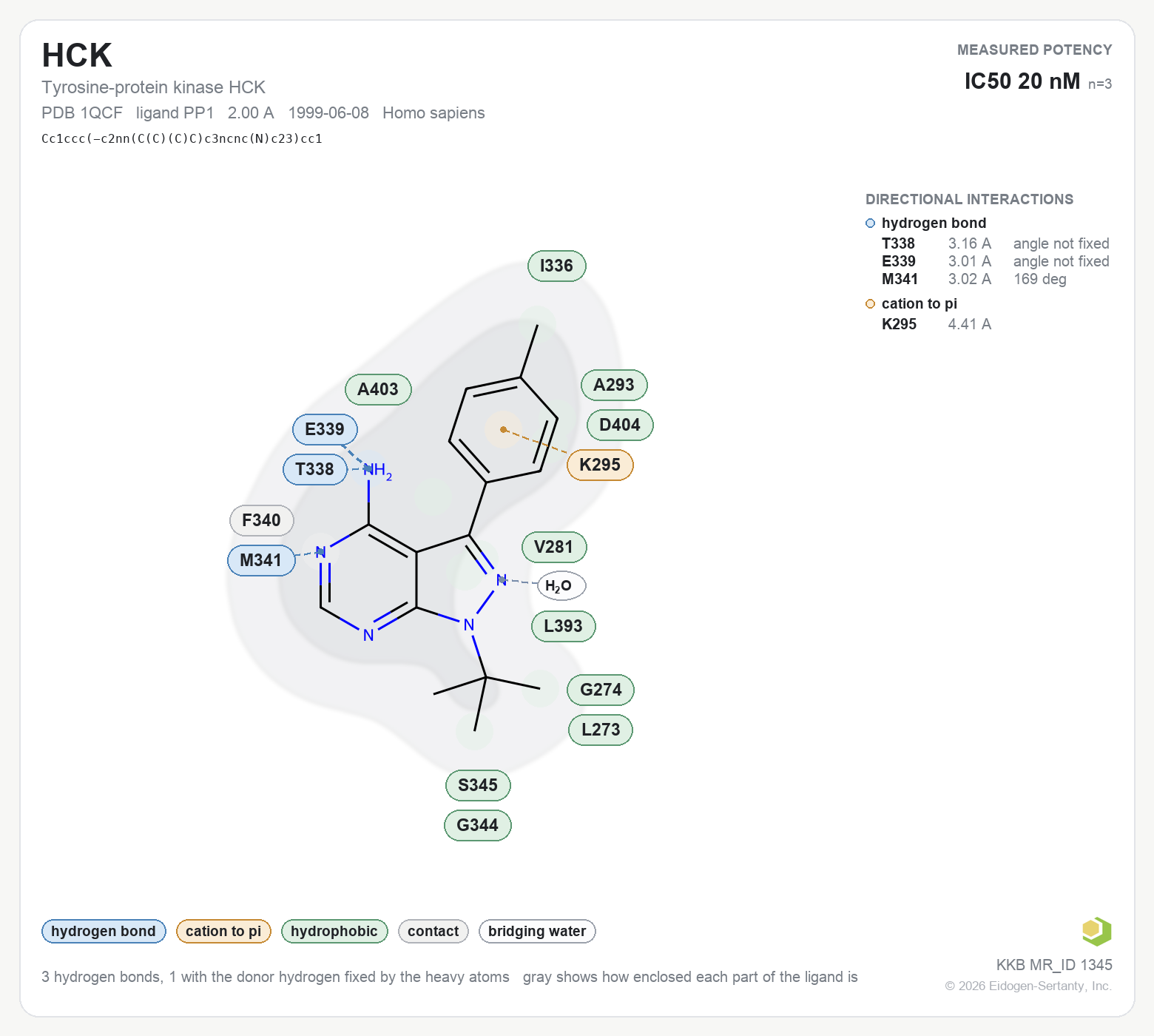Click the D404 residue label
This screenshot has height=1036, width=1154.
click(x=620, y=425)
